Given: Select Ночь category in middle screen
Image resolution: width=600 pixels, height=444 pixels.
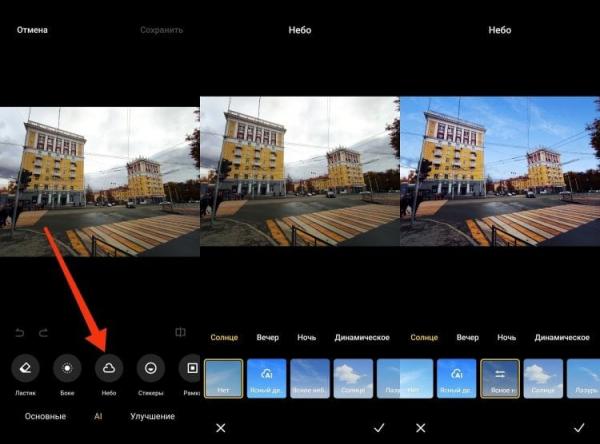Looking at the screenshot, I should pyautogui.click(x=307, y=338).
